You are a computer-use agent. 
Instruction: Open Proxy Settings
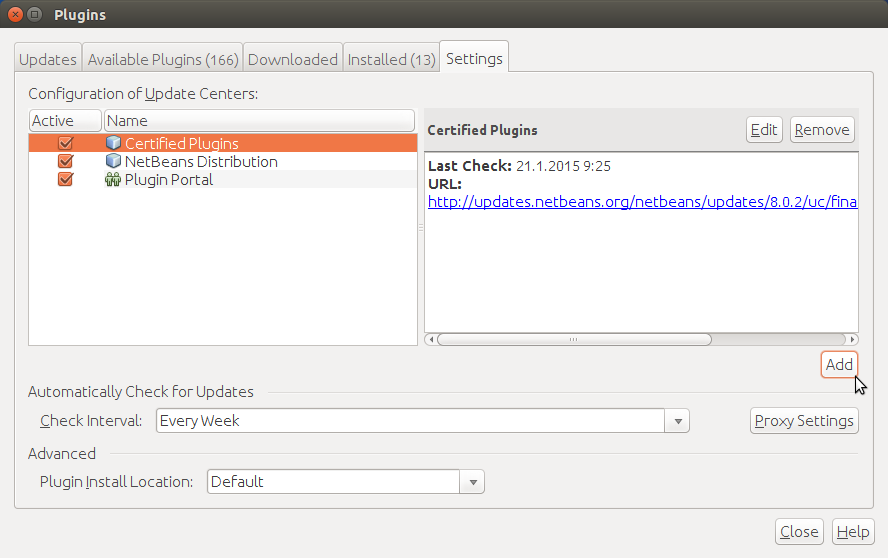tap(804, 421)
